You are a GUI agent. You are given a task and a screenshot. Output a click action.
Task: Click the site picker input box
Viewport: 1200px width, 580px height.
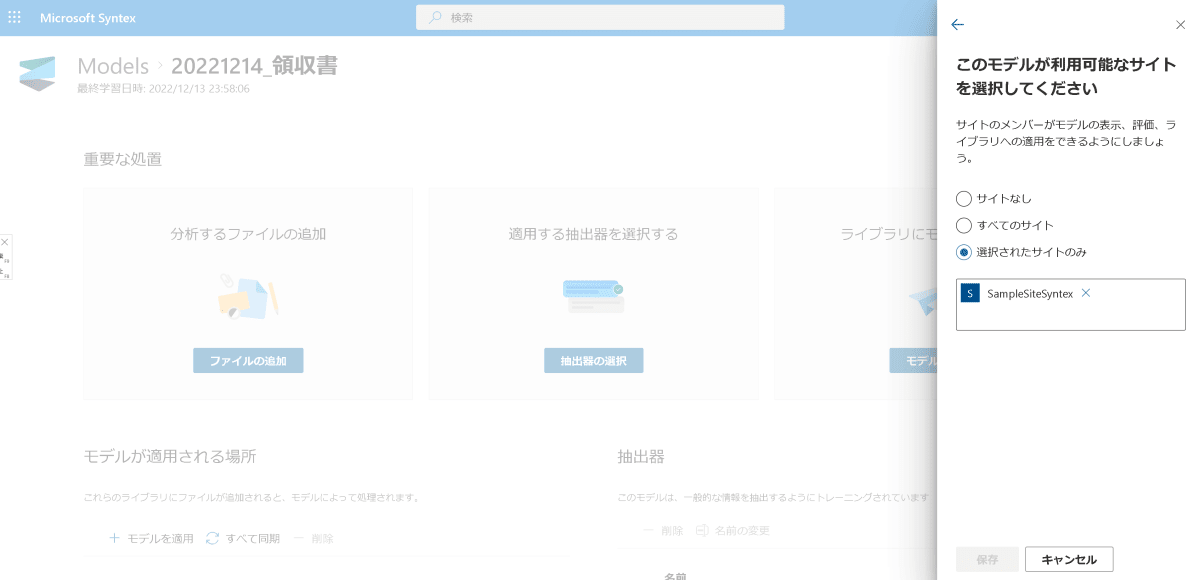point(1070,305)
